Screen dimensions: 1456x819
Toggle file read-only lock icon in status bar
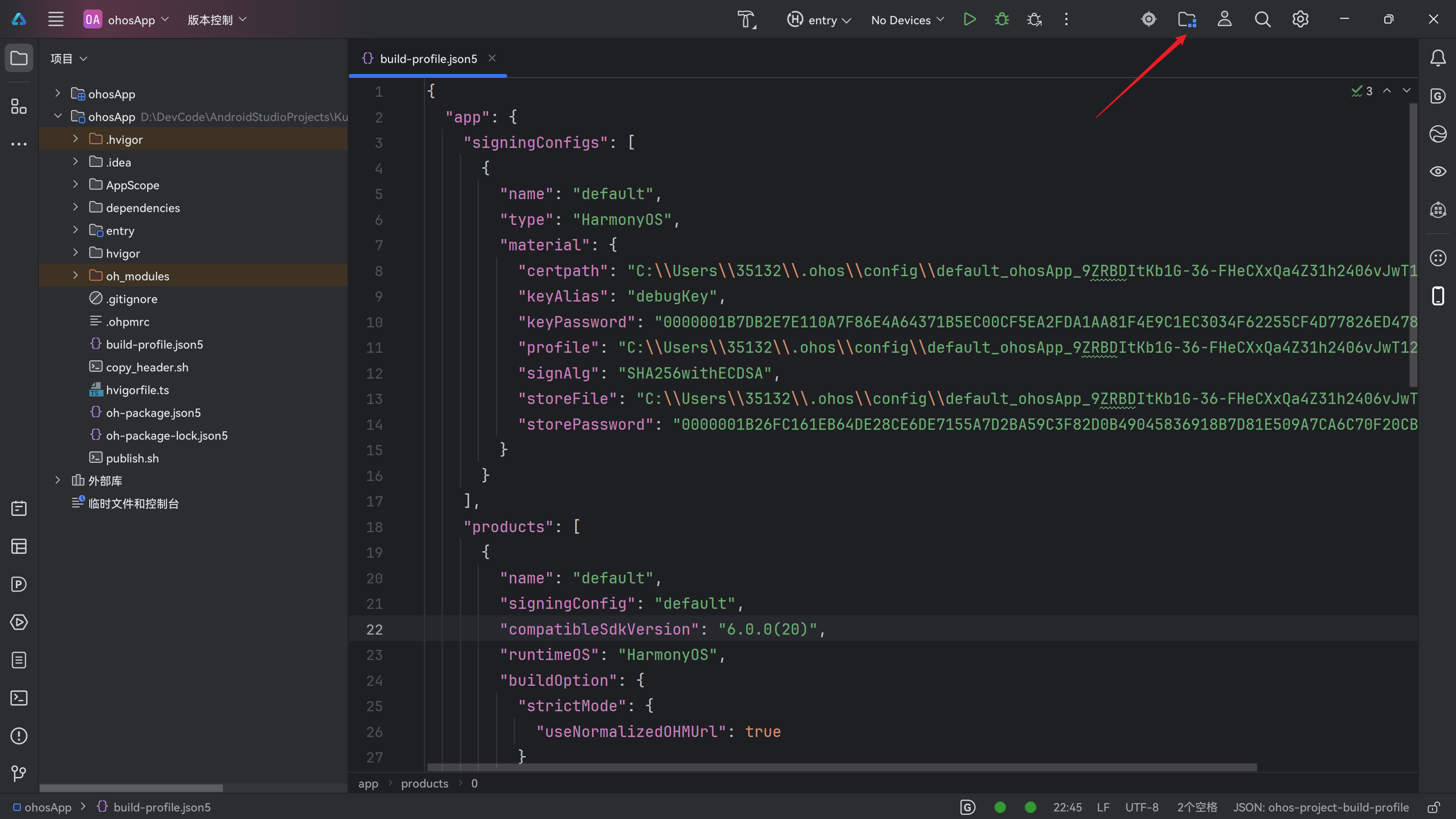click(x=1433, y=807)
